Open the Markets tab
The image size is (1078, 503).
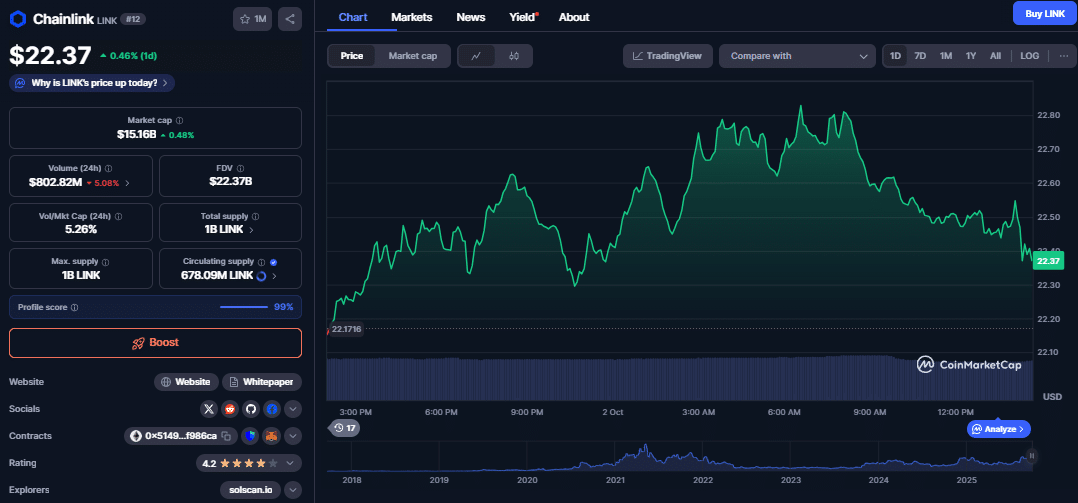pos(412,17)
